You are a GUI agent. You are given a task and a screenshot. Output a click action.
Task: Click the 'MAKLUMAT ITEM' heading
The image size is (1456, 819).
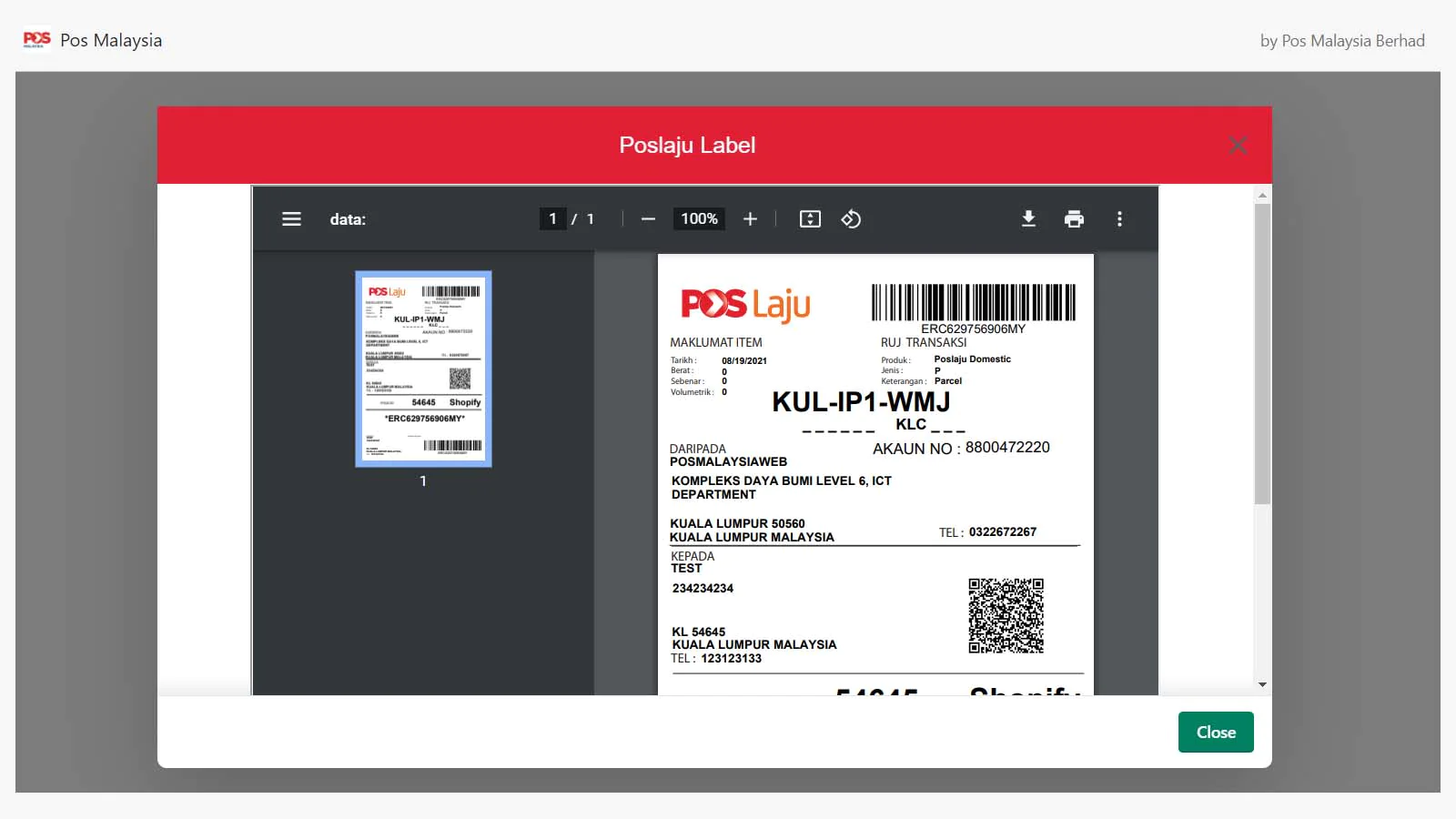click(716, 343)
